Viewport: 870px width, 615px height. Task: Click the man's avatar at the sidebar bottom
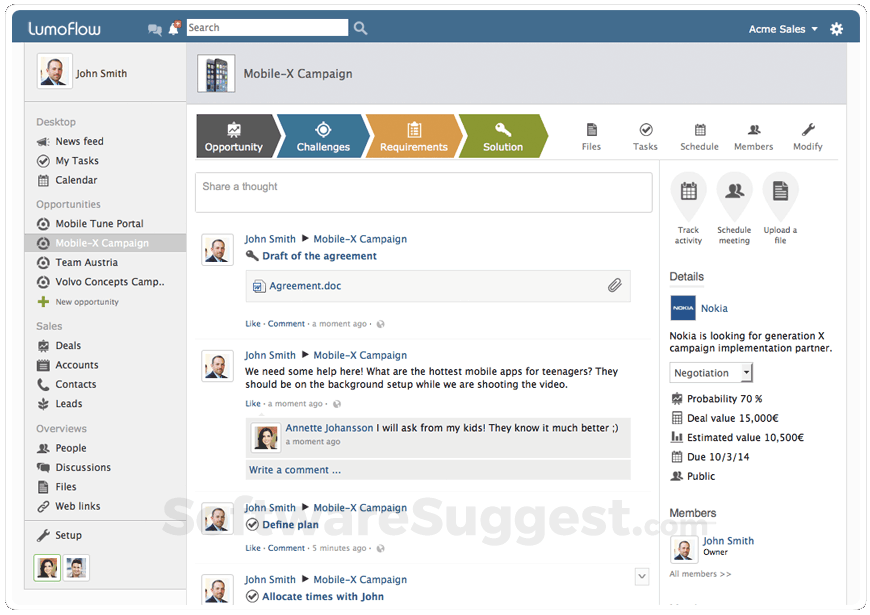pyautogui.click(x=76, y=568)
